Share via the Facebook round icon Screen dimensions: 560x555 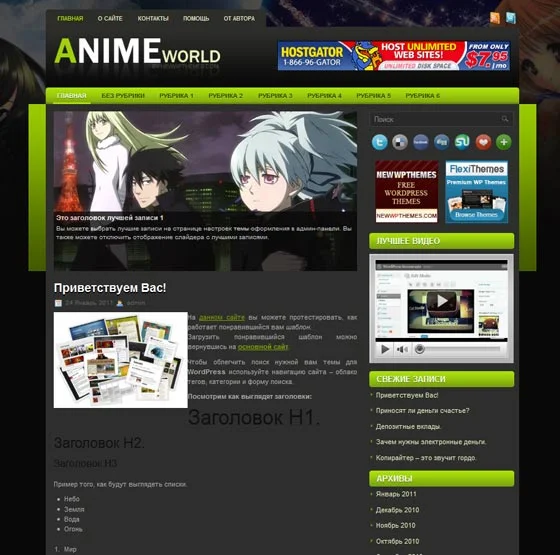pos(421,142)
